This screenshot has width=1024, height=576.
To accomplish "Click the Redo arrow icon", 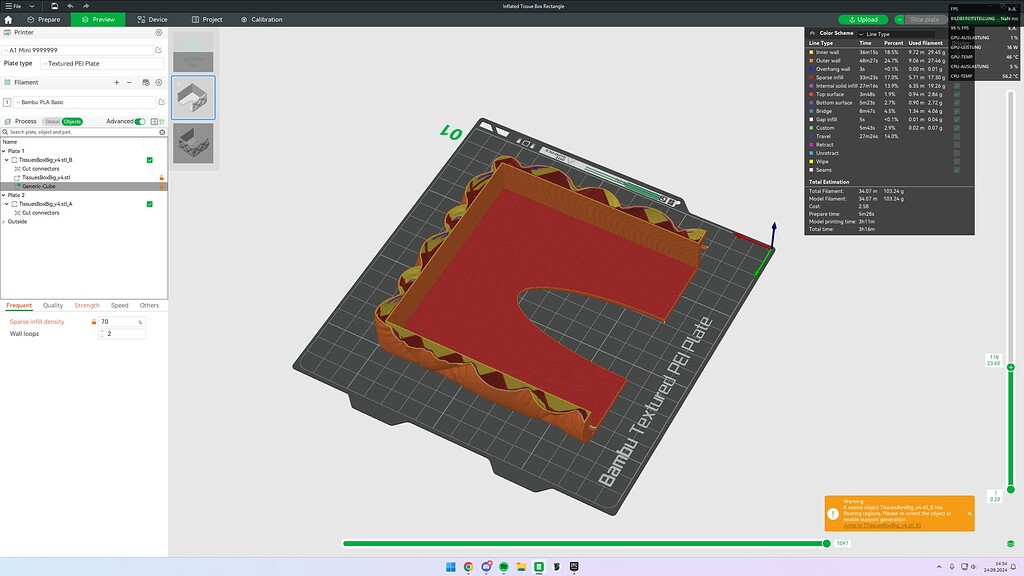I will click(x=86, y=6).
